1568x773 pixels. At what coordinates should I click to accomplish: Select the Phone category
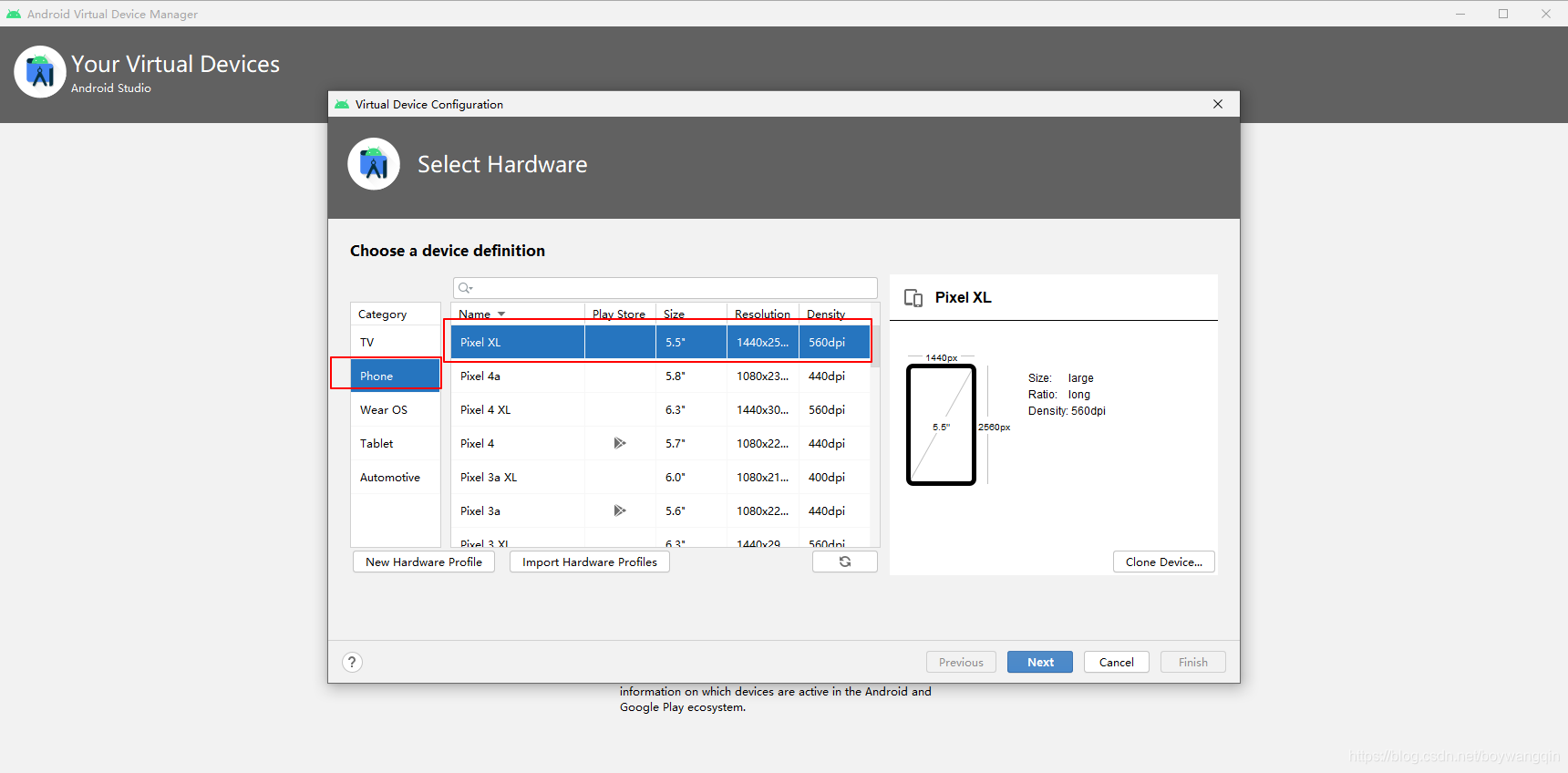[x=396, y=376]
